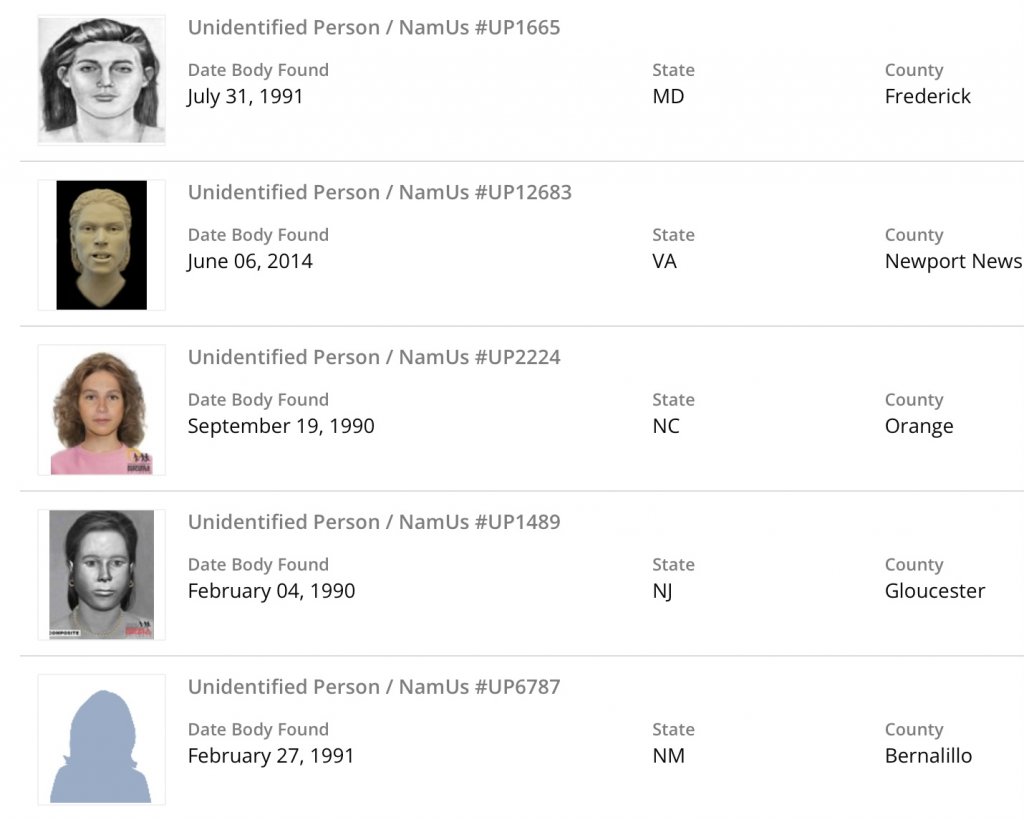Click the NC state value
Image resolution: width=1024 pixels, height=820 pixels.
(666, 427)
